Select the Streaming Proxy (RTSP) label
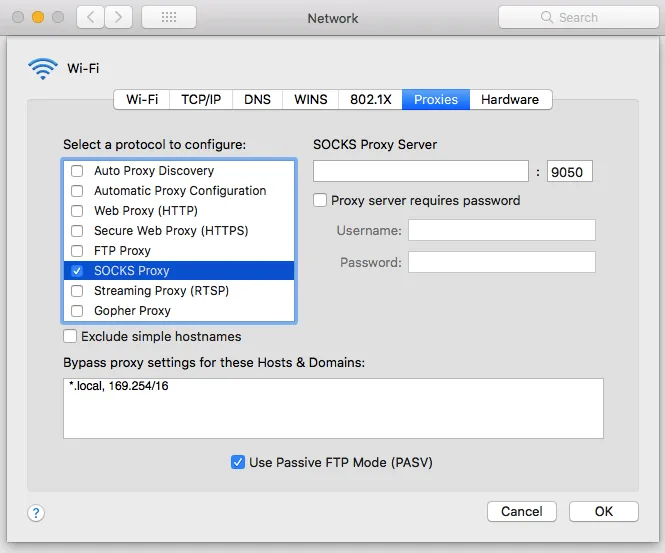The height and width of the screenshot is (553, 665). [161, 291]
